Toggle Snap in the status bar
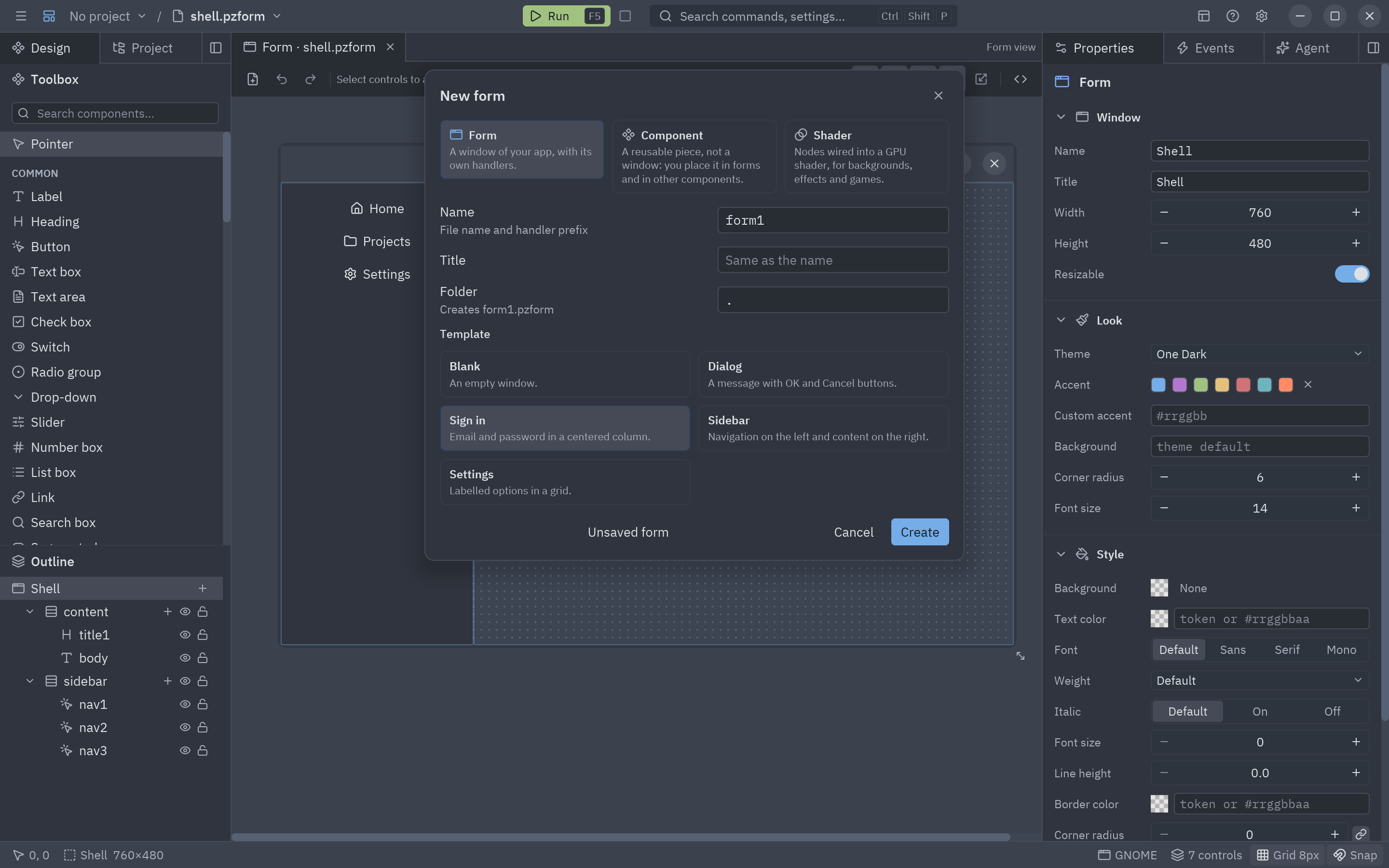Screen dimensions: 1389x868 tap(1356, 855)
